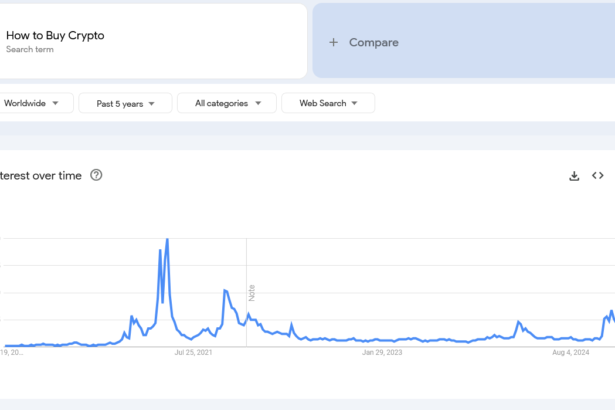The width and height of the screenshot is (615, 410).
Task: Click the tallest peak on the chart line
Action: pyautogui.click(x=167, y=240)
